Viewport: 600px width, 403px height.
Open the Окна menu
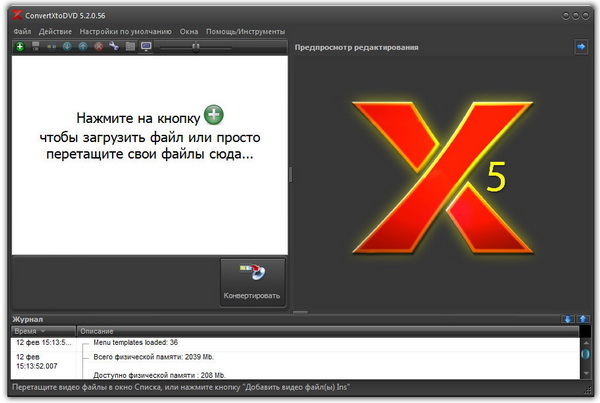click(x=189, y=32)
